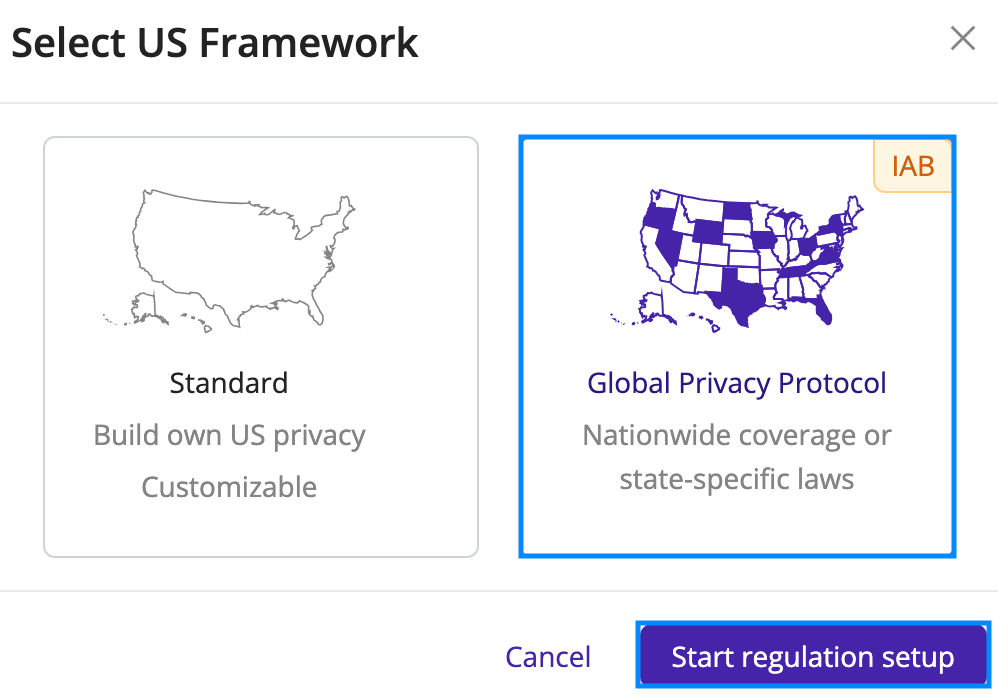
Task: Click the orange IAB badge
Action: [x=913, y=166]
